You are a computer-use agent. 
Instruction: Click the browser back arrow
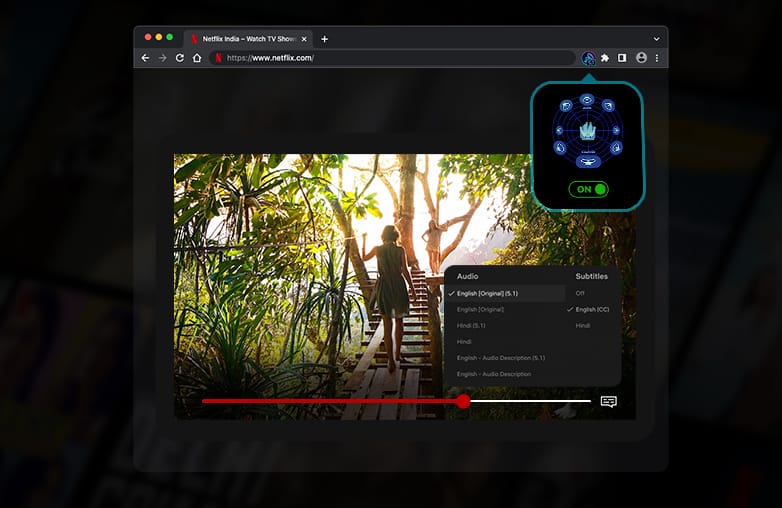pyautogui.click(x=145, y=58)
